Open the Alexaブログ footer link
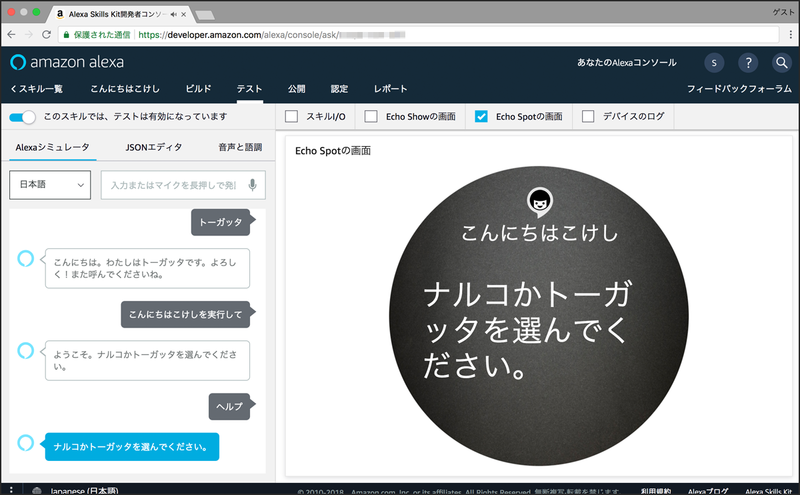The width and height of the screenshot is (800, 495). 708,491
